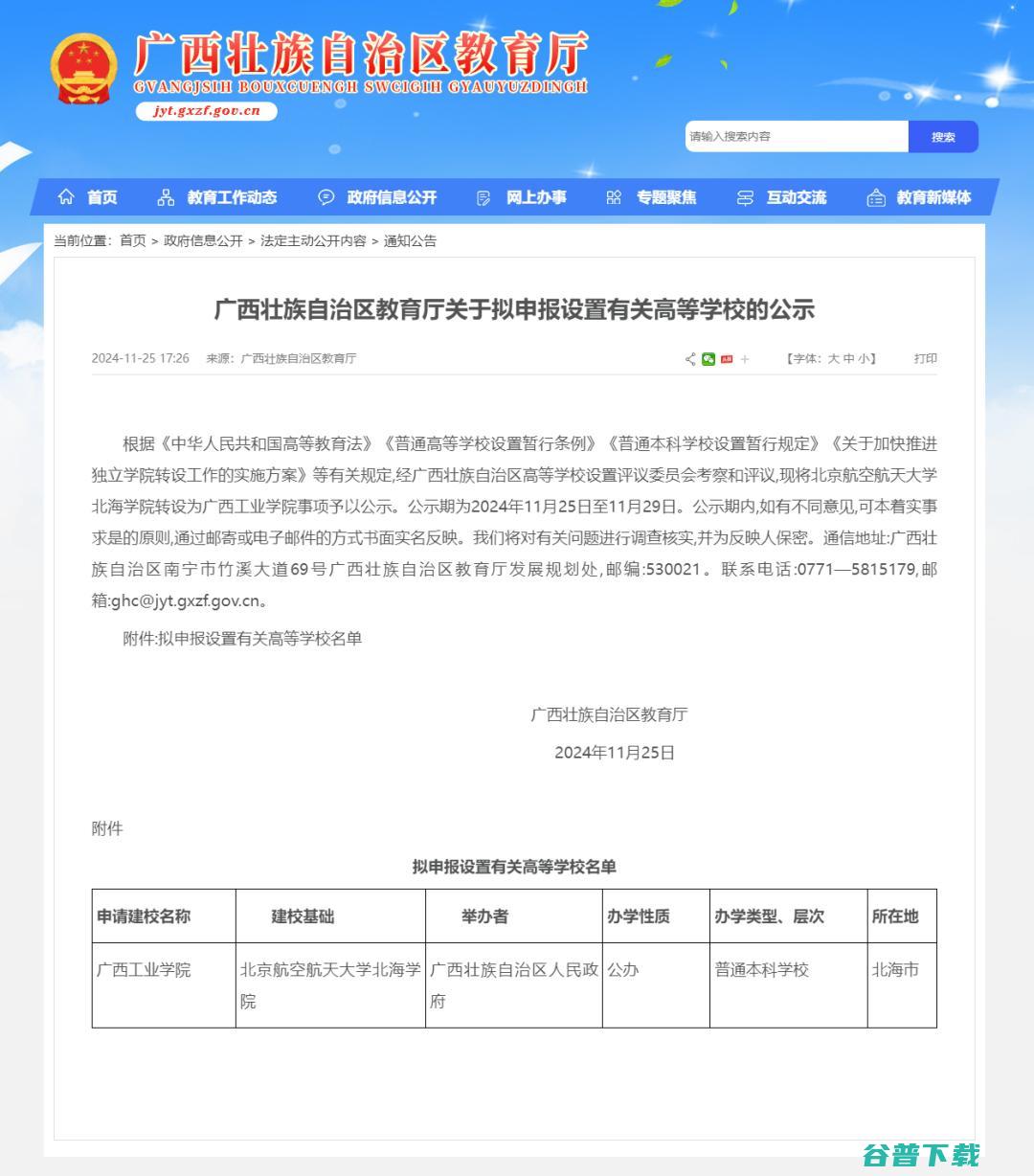Screen dimensions: 1034x1176
Task: Set font size to 小
Action: pyautogui.click(x=864, y=359)
